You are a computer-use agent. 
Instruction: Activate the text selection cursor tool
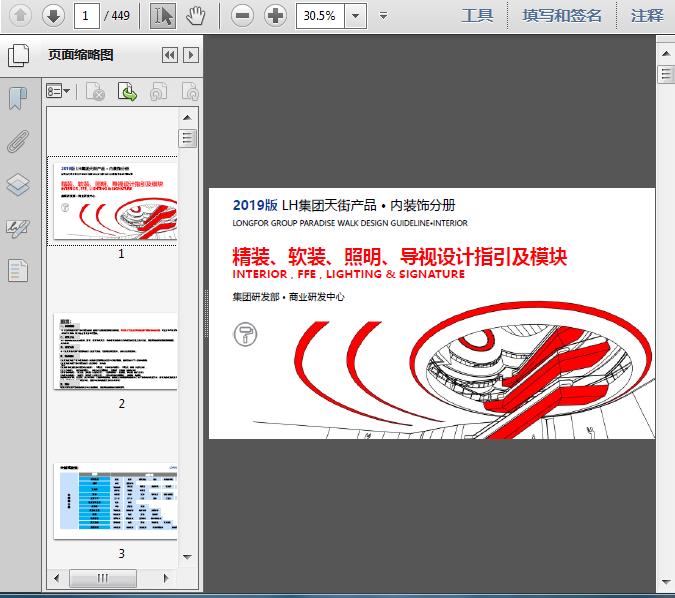pyautogui.click(x=163, y=16)
